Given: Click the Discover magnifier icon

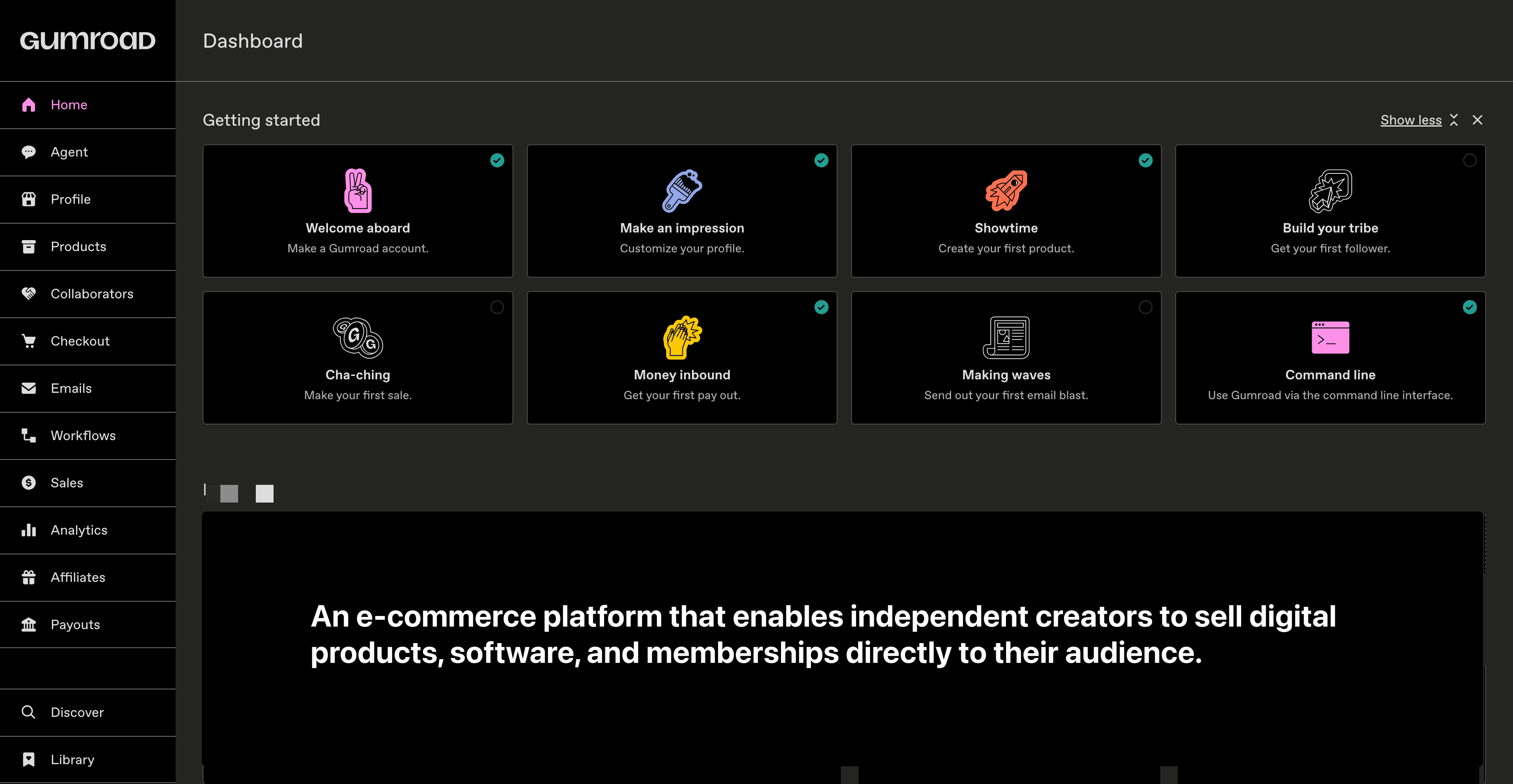Looking at the screenshot, I should (x=28, y=712).
